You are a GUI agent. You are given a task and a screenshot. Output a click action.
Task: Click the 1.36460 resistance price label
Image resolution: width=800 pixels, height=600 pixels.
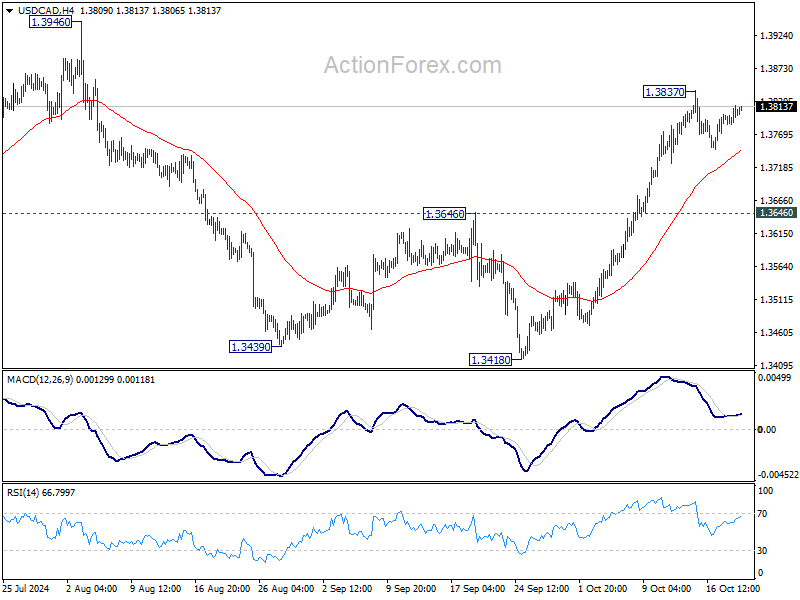(444, 214)
